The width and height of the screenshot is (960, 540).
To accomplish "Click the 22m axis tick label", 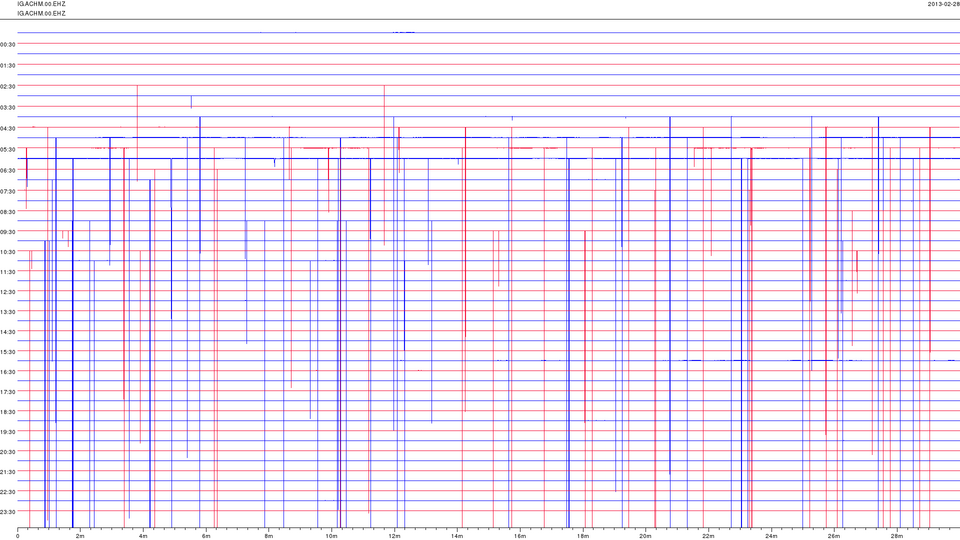I will [x=708, y=536].
